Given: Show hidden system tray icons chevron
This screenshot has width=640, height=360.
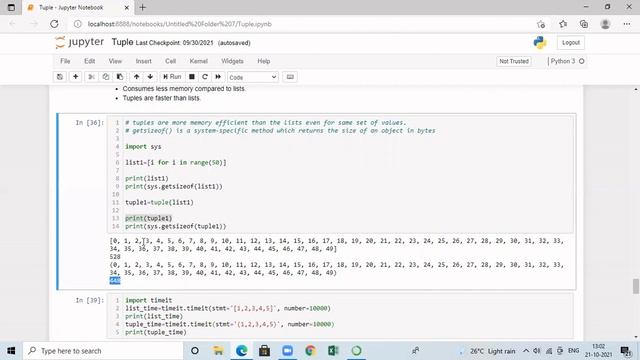Looking at the screenshot, I should point(526,351).
